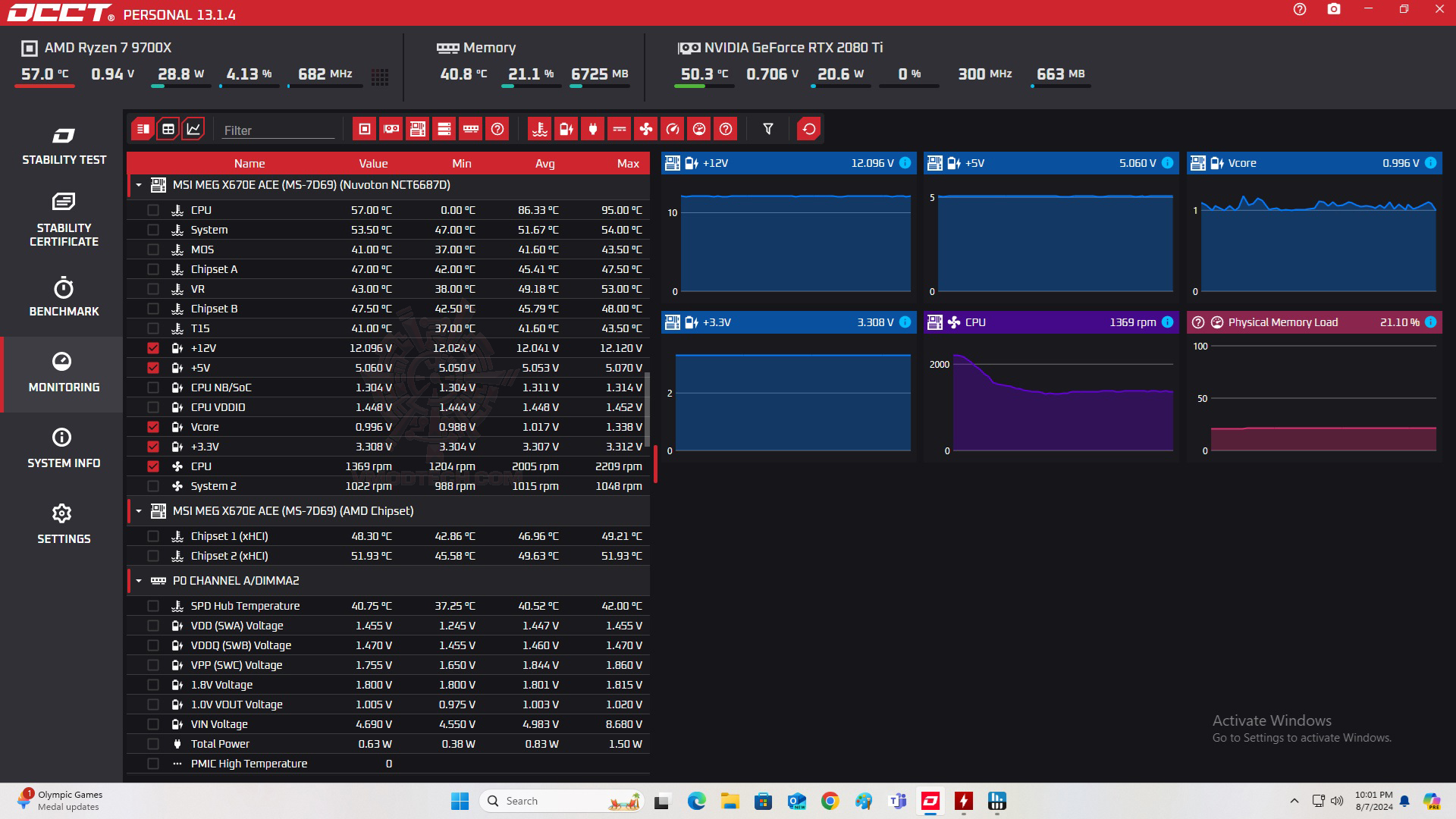Collapse the AMD Chipset sensor group
1456x819 pixels.
139,511
